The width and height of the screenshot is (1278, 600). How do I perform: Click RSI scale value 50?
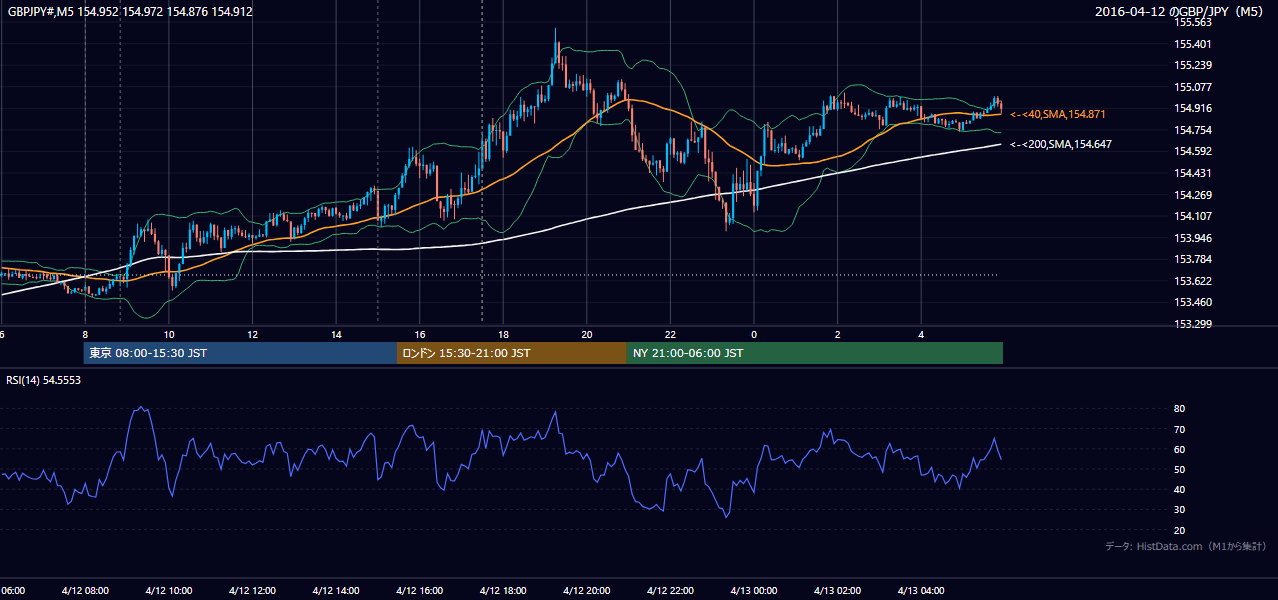pos(1180,469)
